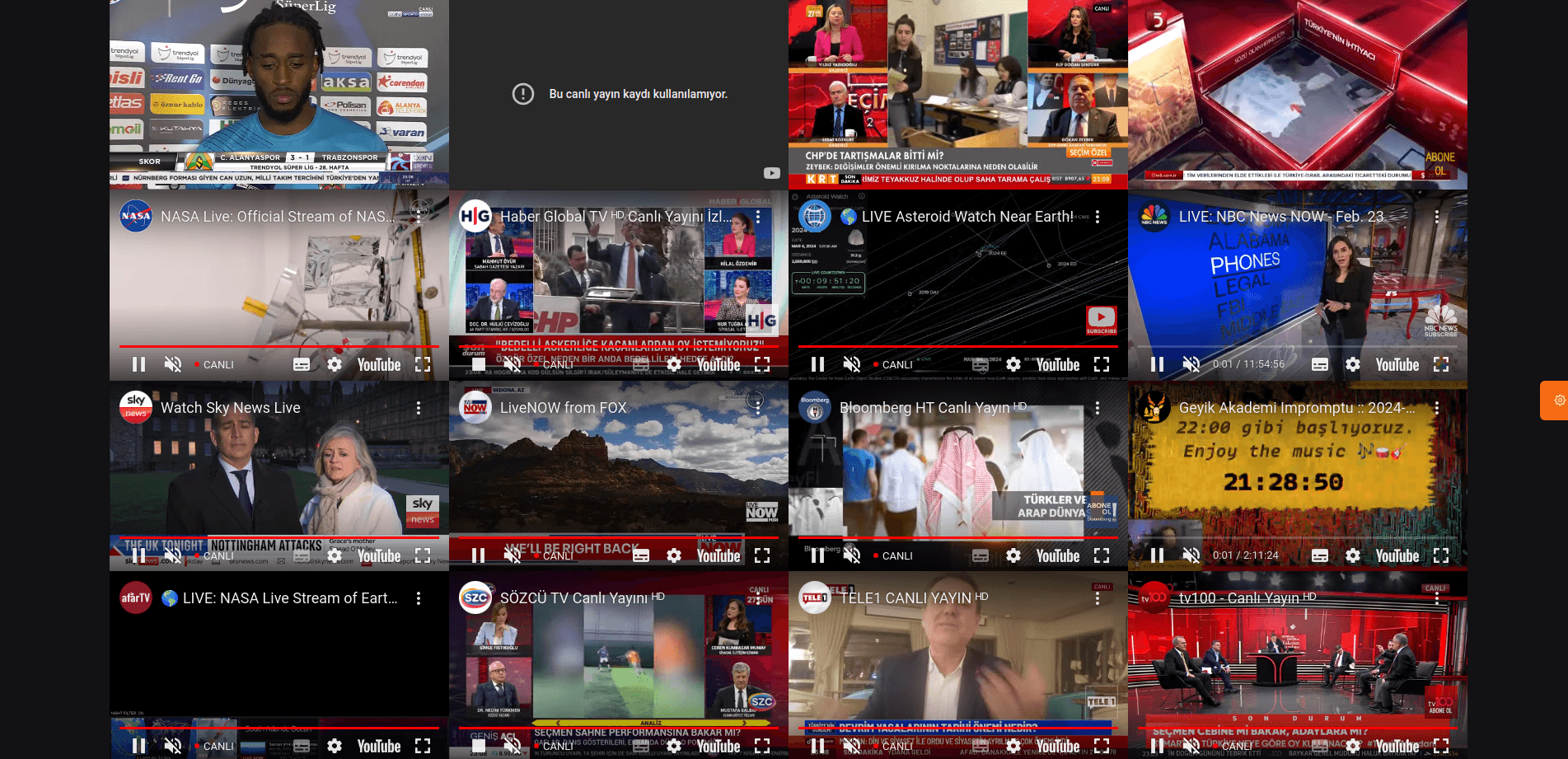This screenshot has height=759, width=1568.
Task: Unmute the LIVE Asteroid Watch player
Action: point(852,364)
